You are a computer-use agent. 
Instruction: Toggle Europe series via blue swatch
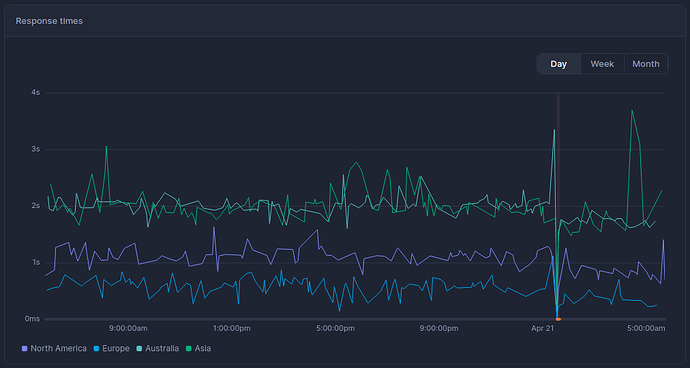(96, 349)
